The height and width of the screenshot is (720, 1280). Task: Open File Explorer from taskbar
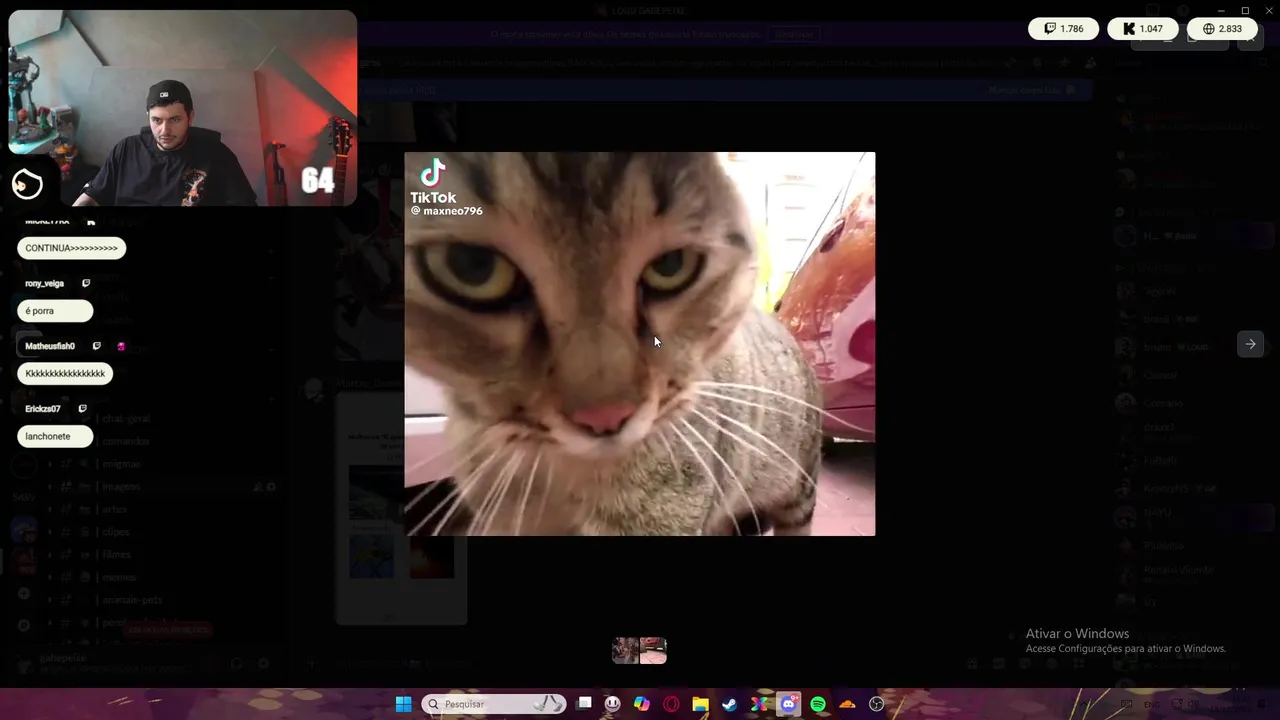[x=701, y=704]
